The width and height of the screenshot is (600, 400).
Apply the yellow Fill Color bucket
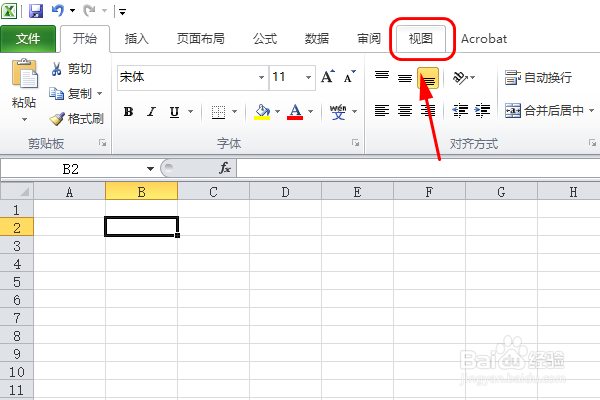click(262, 112)
